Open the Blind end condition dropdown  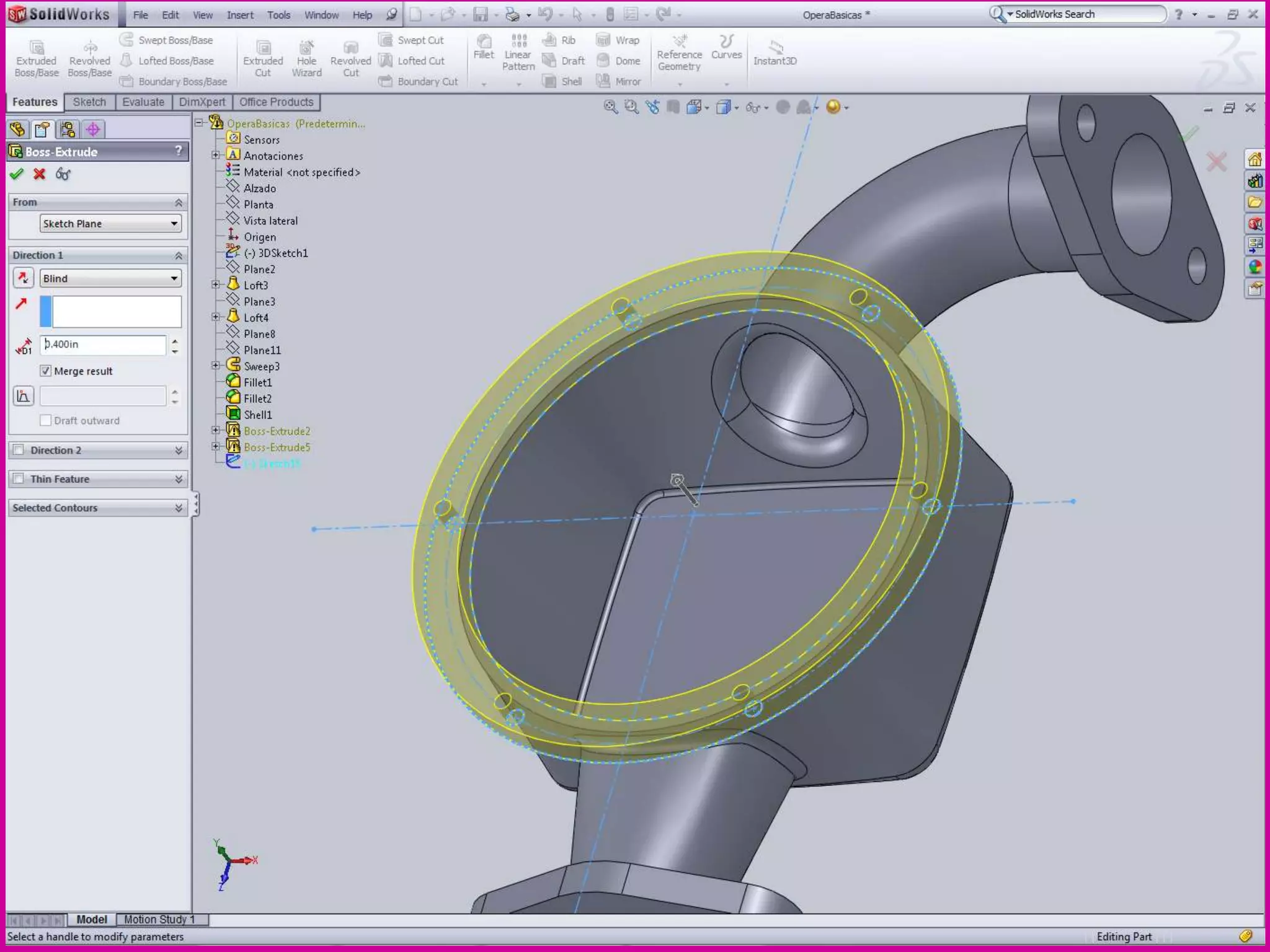[110, 278]
